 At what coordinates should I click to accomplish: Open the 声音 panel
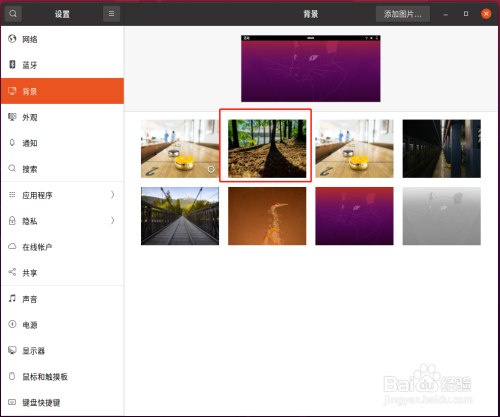click(62, 299)
